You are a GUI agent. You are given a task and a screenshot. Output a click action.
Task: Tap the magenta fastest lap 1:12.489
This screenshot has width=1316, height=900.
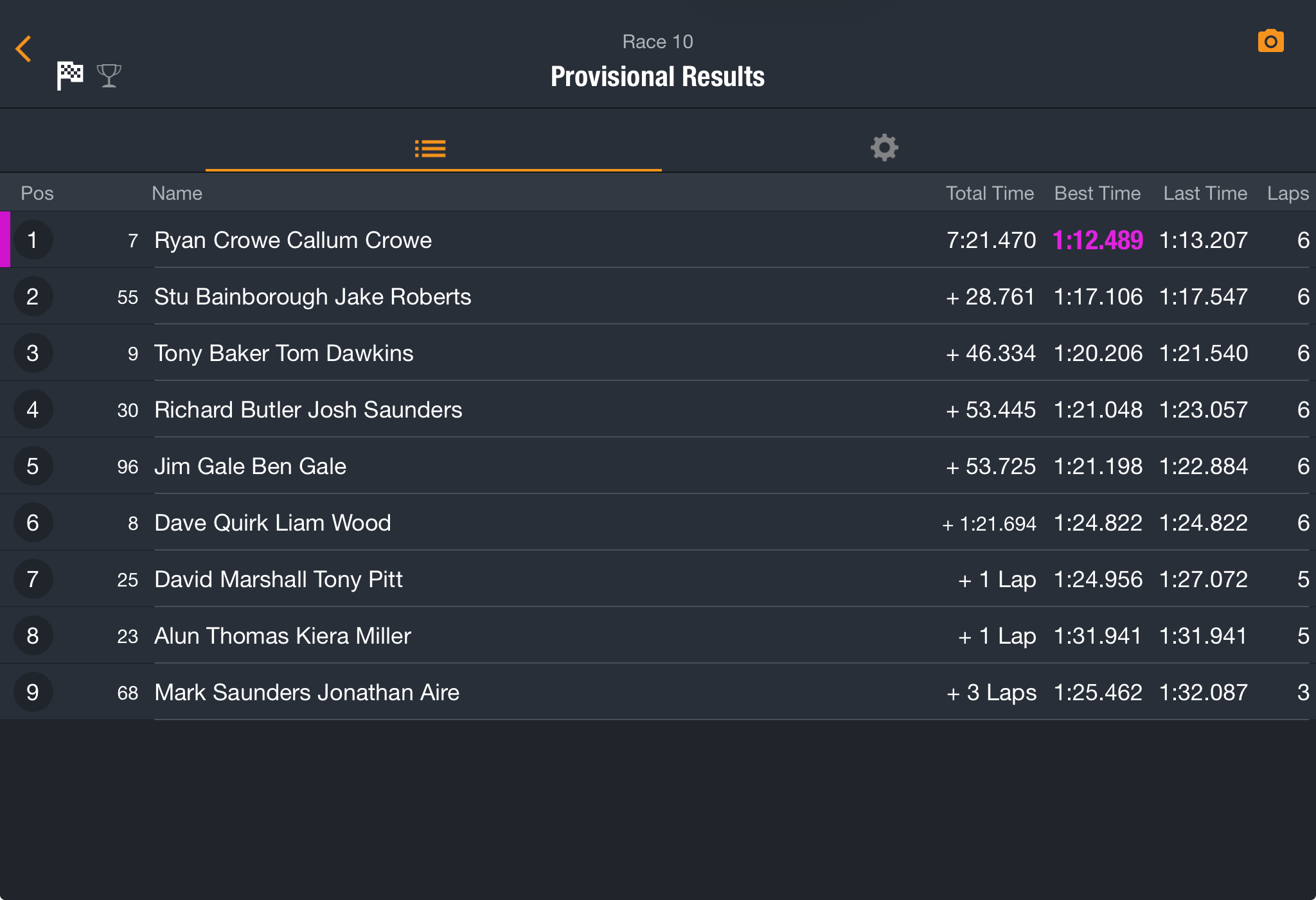coord(1098,240)
